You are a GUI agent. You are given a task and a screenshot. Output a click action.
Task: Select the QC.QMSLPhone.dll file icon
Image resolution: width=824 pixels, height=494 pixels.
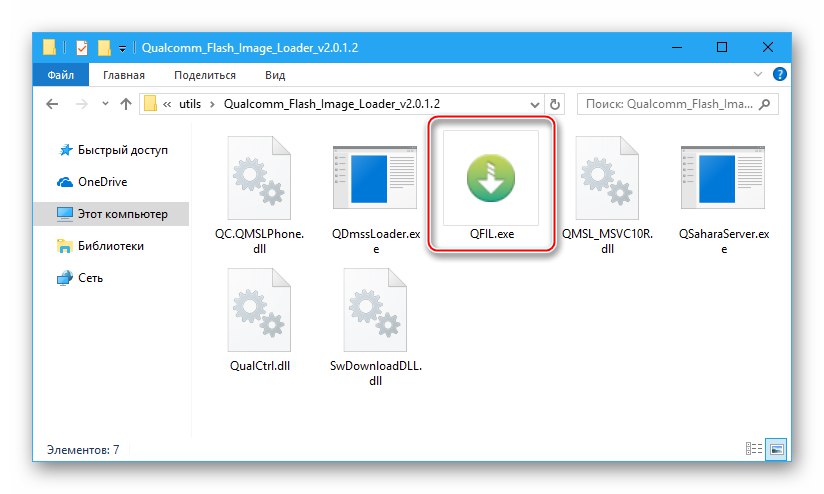point(259,178)
